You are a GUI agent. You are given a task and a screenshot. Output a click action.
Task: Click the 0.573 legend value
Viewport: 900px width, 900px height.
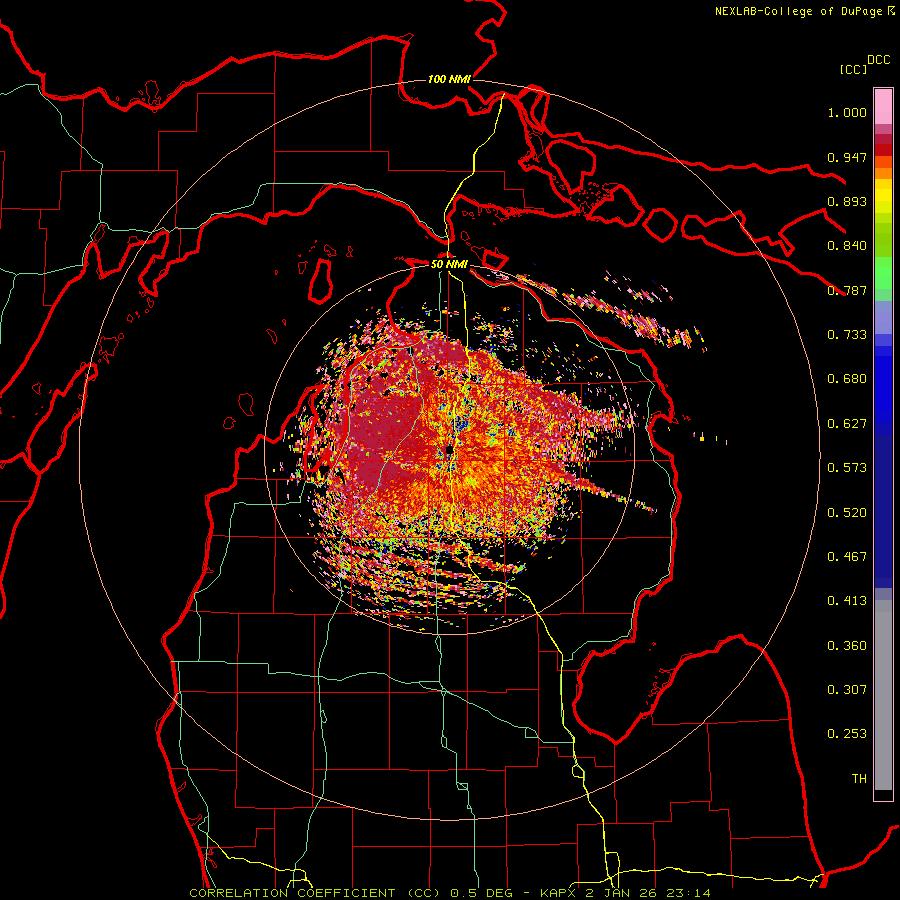click(847, 468)
